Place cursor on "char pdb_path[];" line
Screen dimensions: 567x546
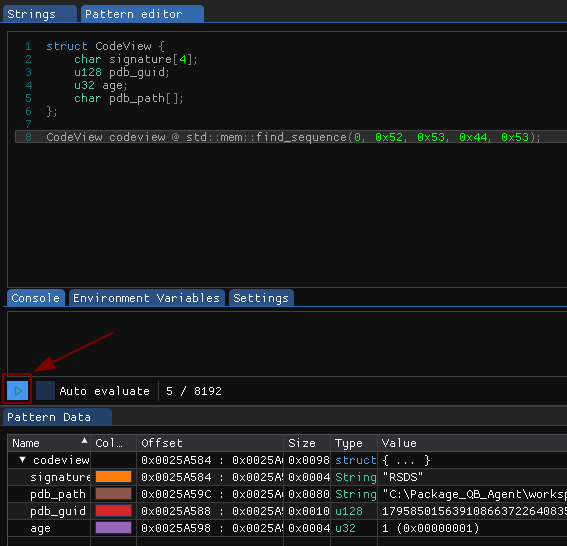pos(129,98)
